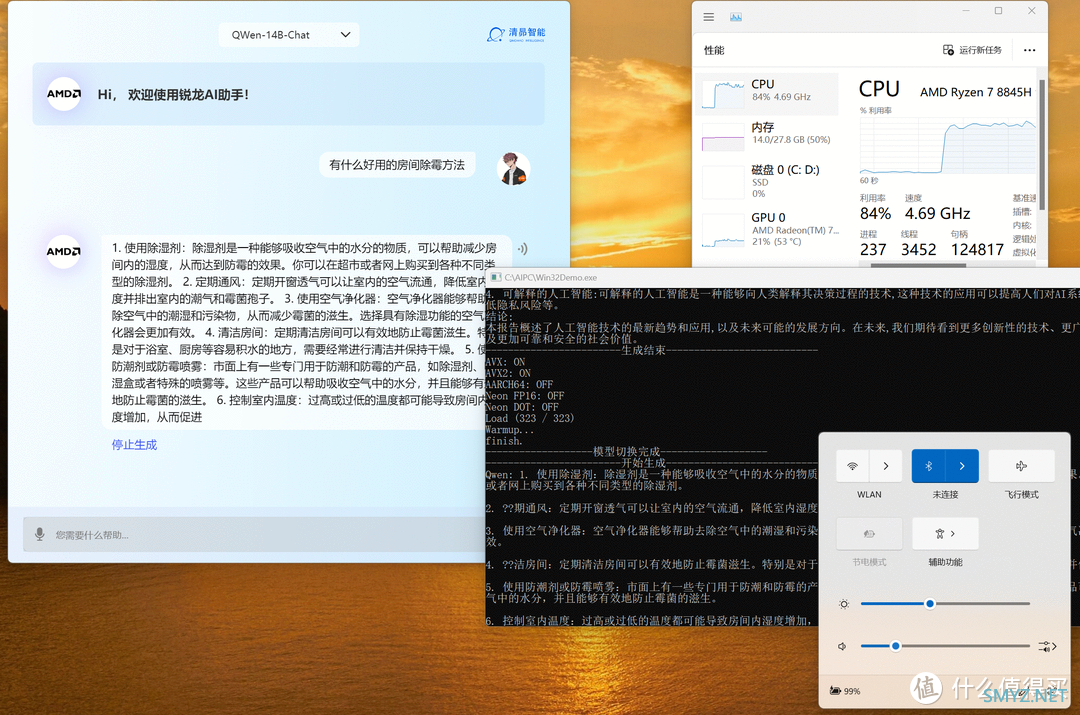Open the sound output device selector
The height and width of the screenshot is (715, 1080).
1048,647
